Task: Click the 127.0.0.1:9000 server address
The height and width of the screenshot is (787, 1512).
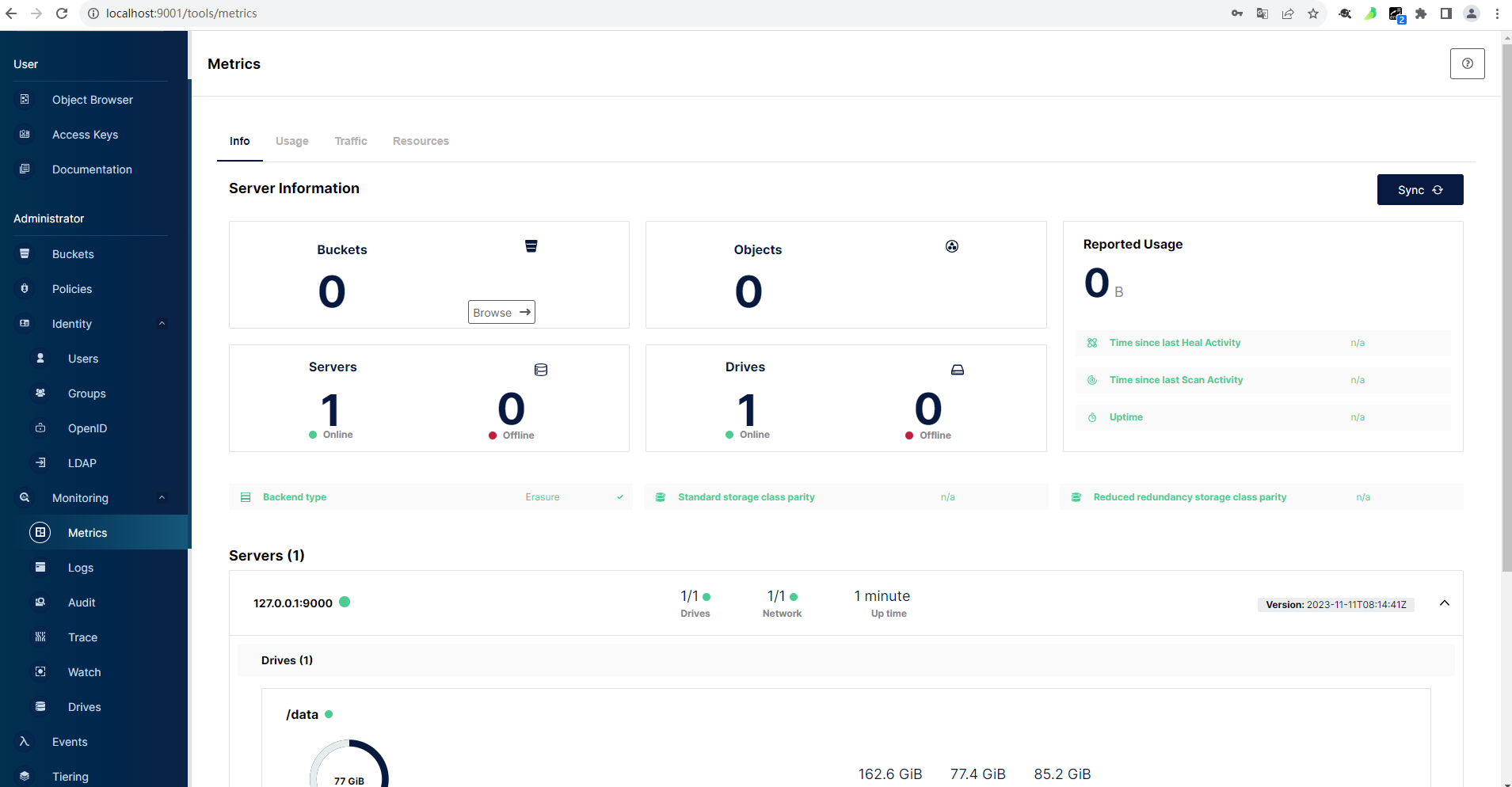Action: tap(293, 603)
